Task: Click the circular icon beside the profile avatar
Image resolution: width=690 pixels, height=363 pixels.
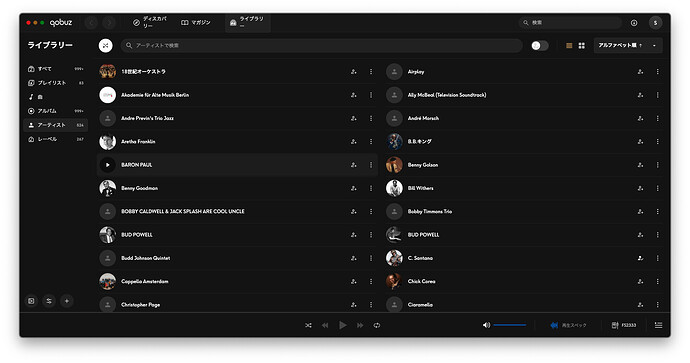Action: [634, 23]
